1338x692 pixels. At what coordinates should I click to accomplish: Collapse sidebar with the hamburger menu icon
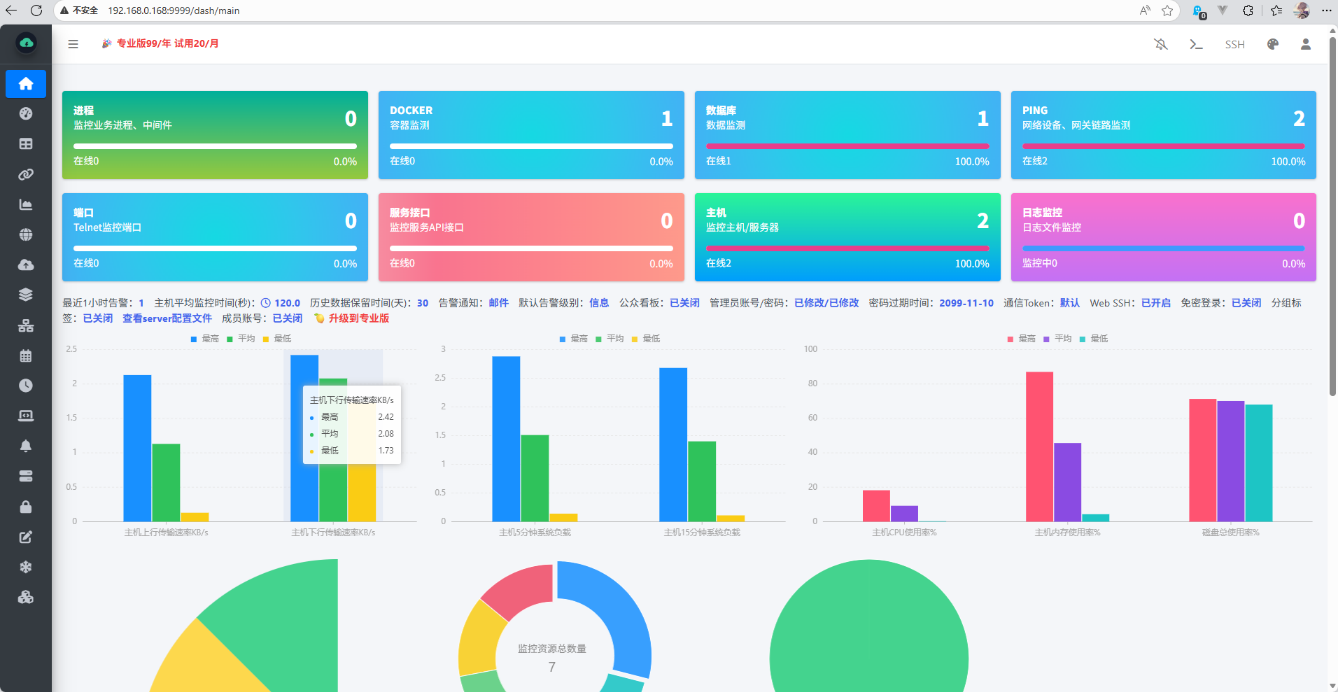pyautogui.click(x=73, y=44)
